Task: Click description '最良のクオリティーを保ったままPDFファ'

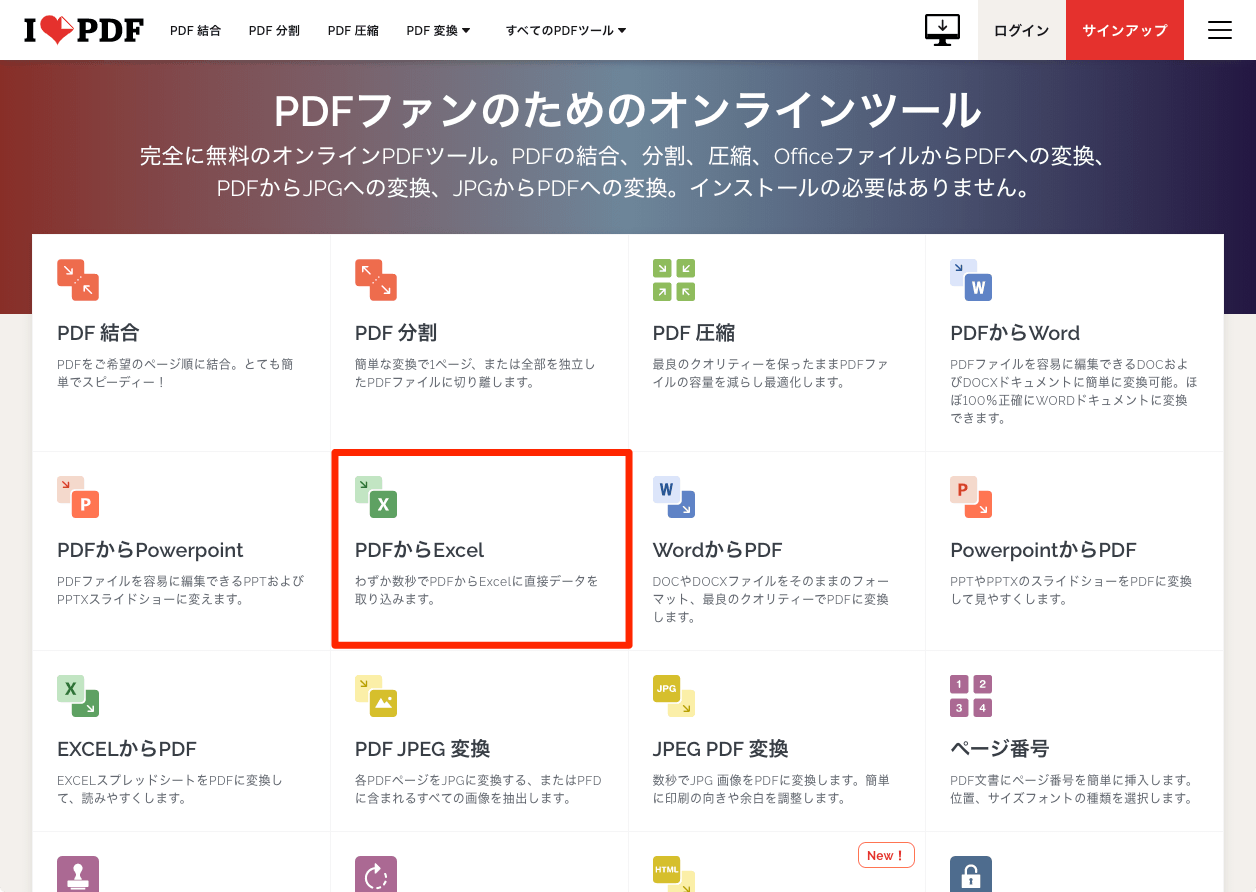Action: (770, 365)
